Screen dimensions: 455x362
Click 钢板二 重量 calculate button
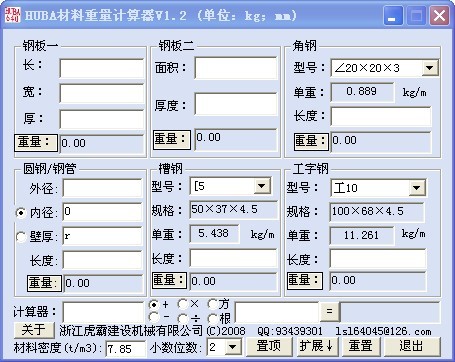click(172, 139)
